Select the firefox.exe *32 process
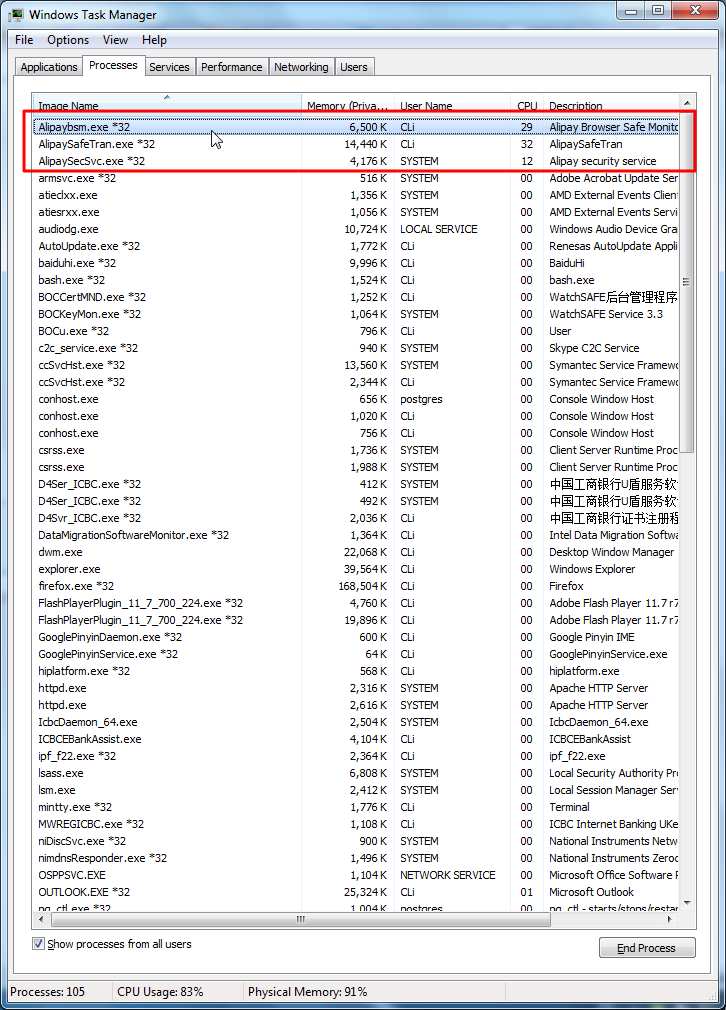Screen dimensions: 726x1010 tap(356, 586)
